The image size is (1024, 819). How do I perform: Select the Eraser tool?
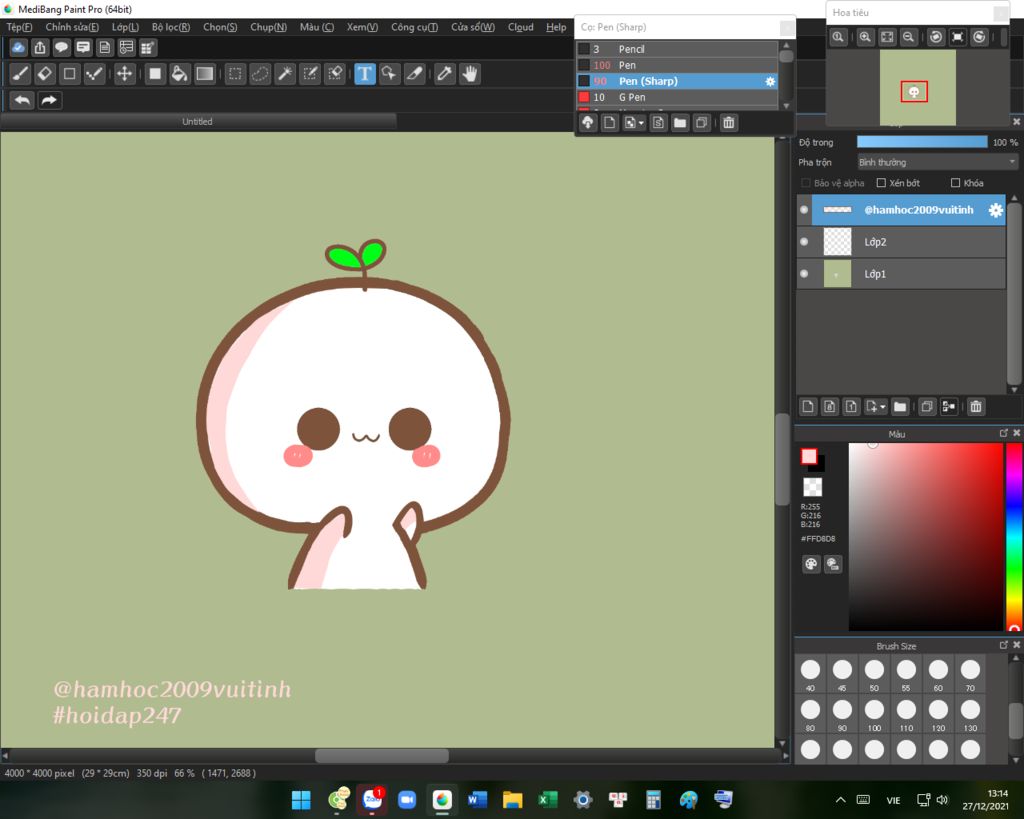(x=45, y=74)
